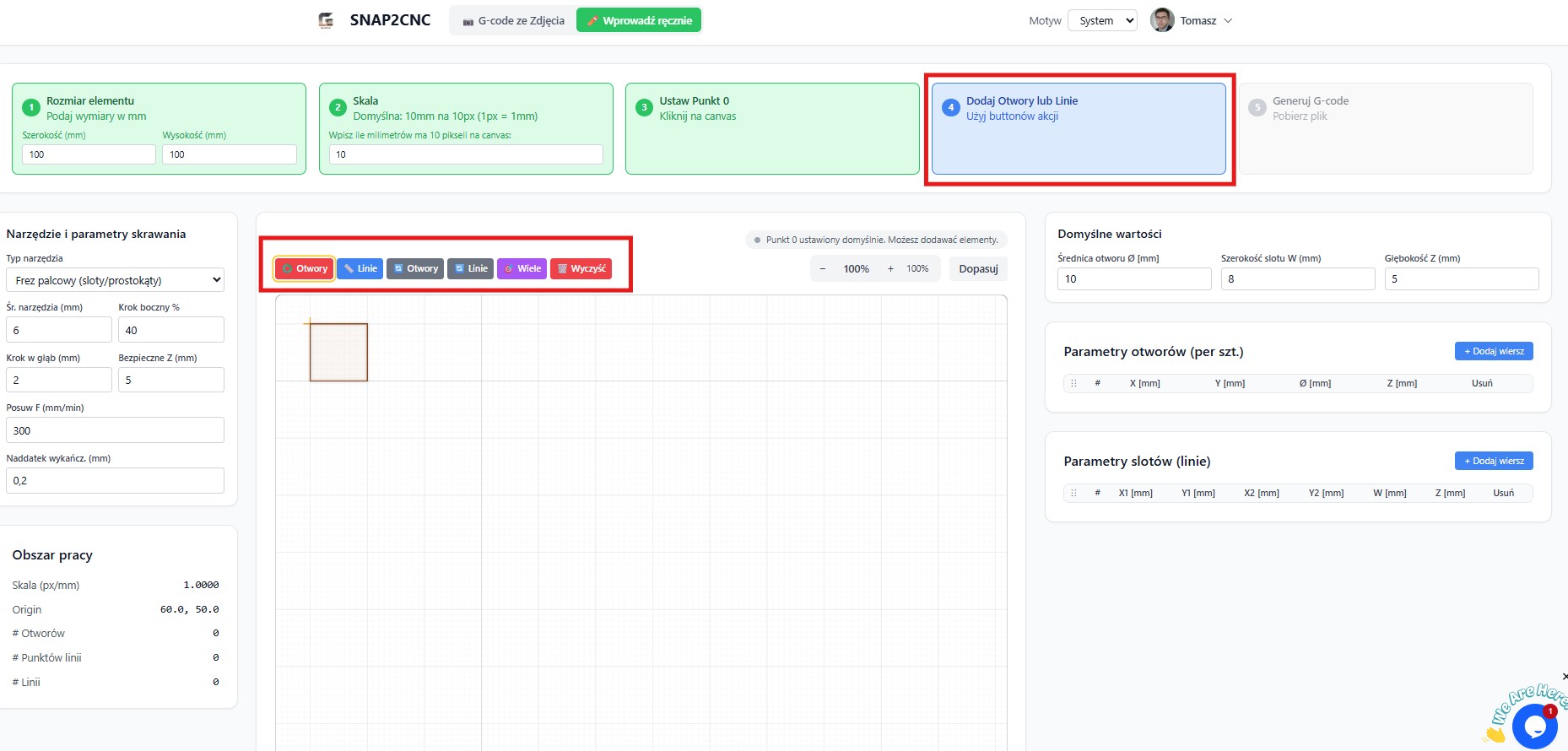Select the Wprowadź ręcznie tab

coord(639,20)
